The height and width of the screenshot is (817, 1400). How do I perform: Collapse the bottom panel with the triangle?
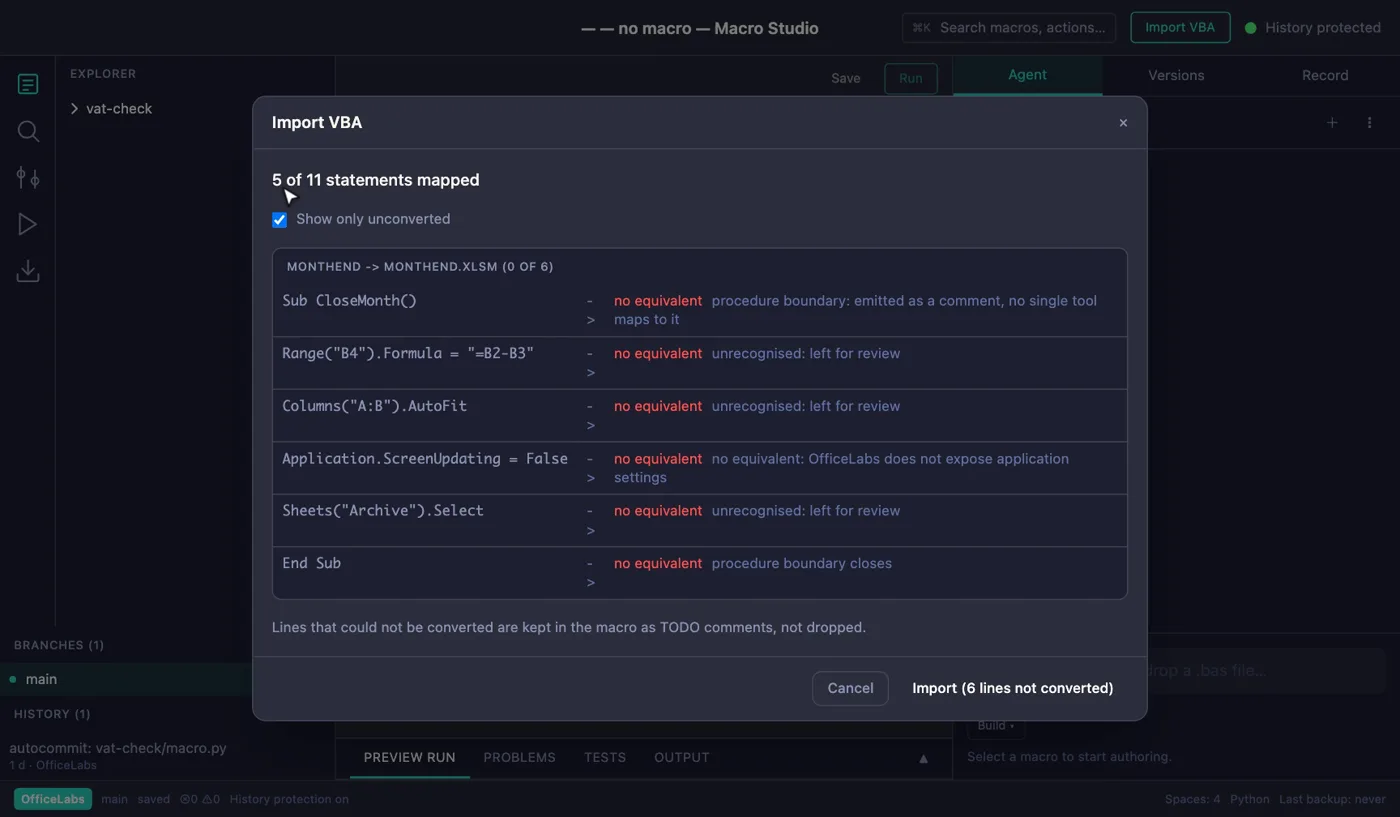click(923, 758)
